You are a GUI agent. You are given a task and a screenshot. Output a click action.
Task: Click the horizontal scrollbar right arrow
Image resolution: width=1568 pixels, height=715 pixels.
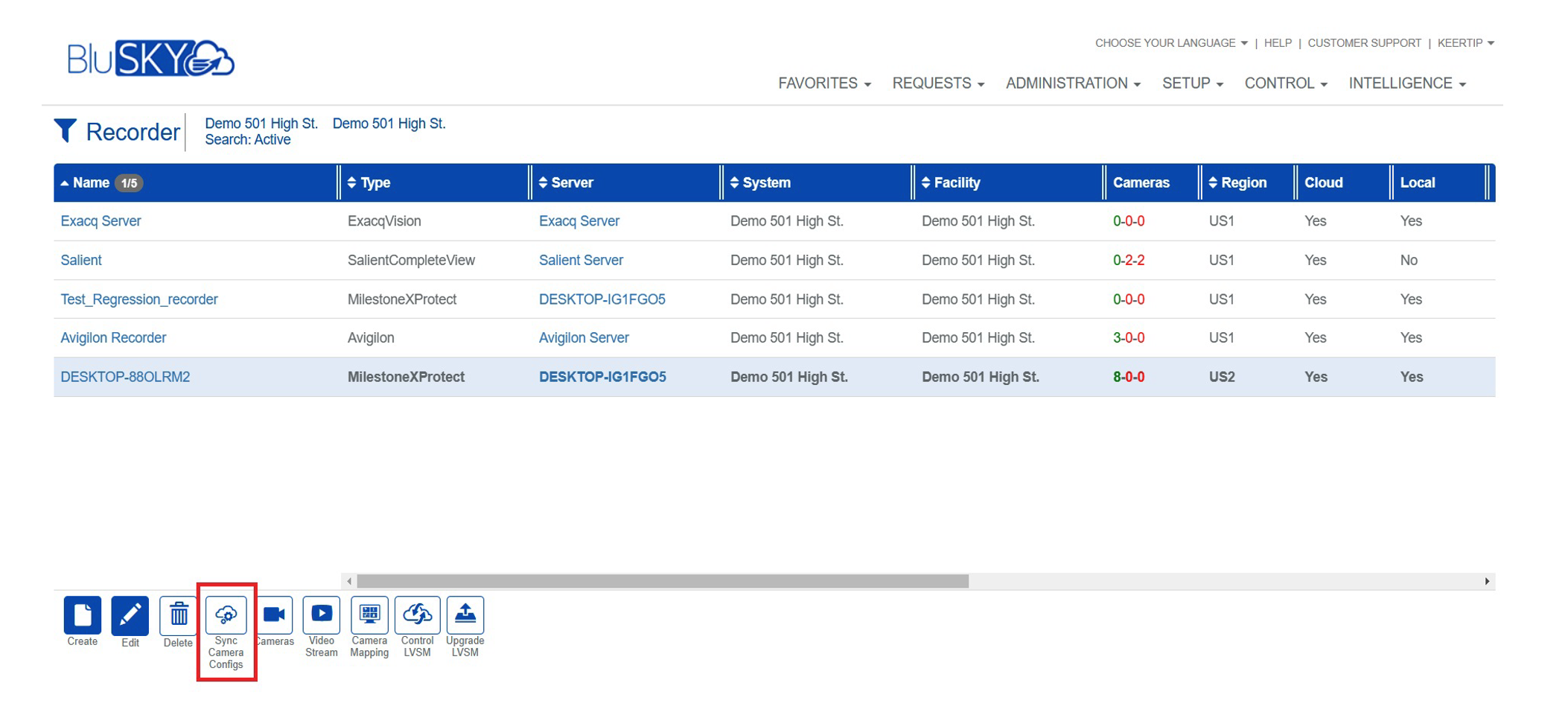coord(1487,581)
